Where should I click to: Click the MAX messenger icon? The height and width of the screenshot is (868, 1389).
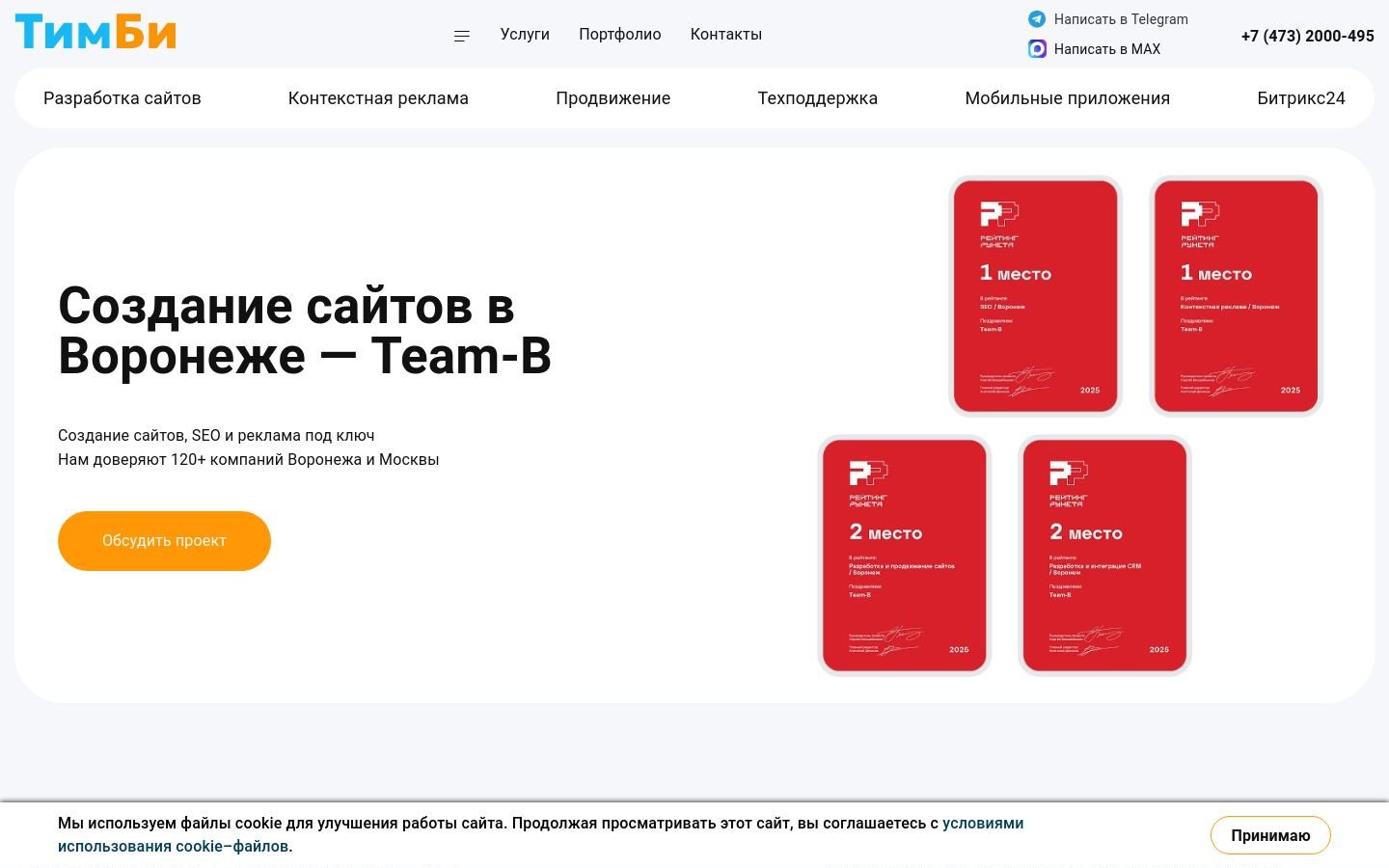tap(1037, 48)
